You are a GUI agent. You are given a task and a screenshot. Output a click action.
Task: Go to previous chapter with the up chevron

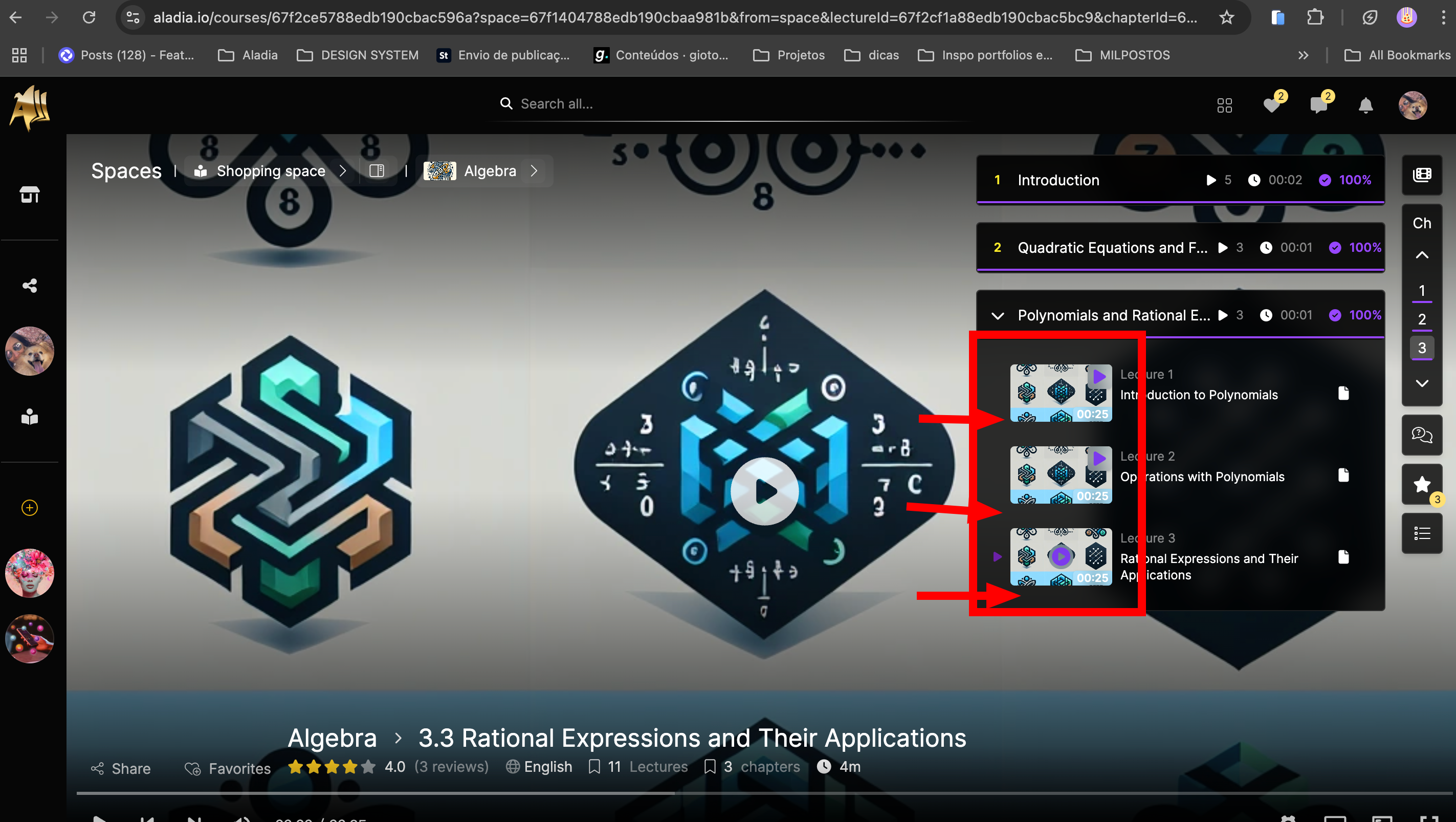(x=1422, y=255)
